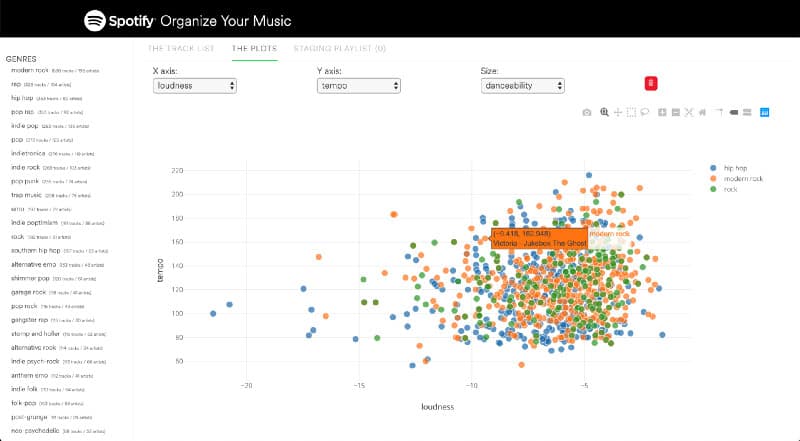Image resolution: width=800 pixels, height=441 pixels.
Task: Toggle hip hop series in legend
Action: 734,167
